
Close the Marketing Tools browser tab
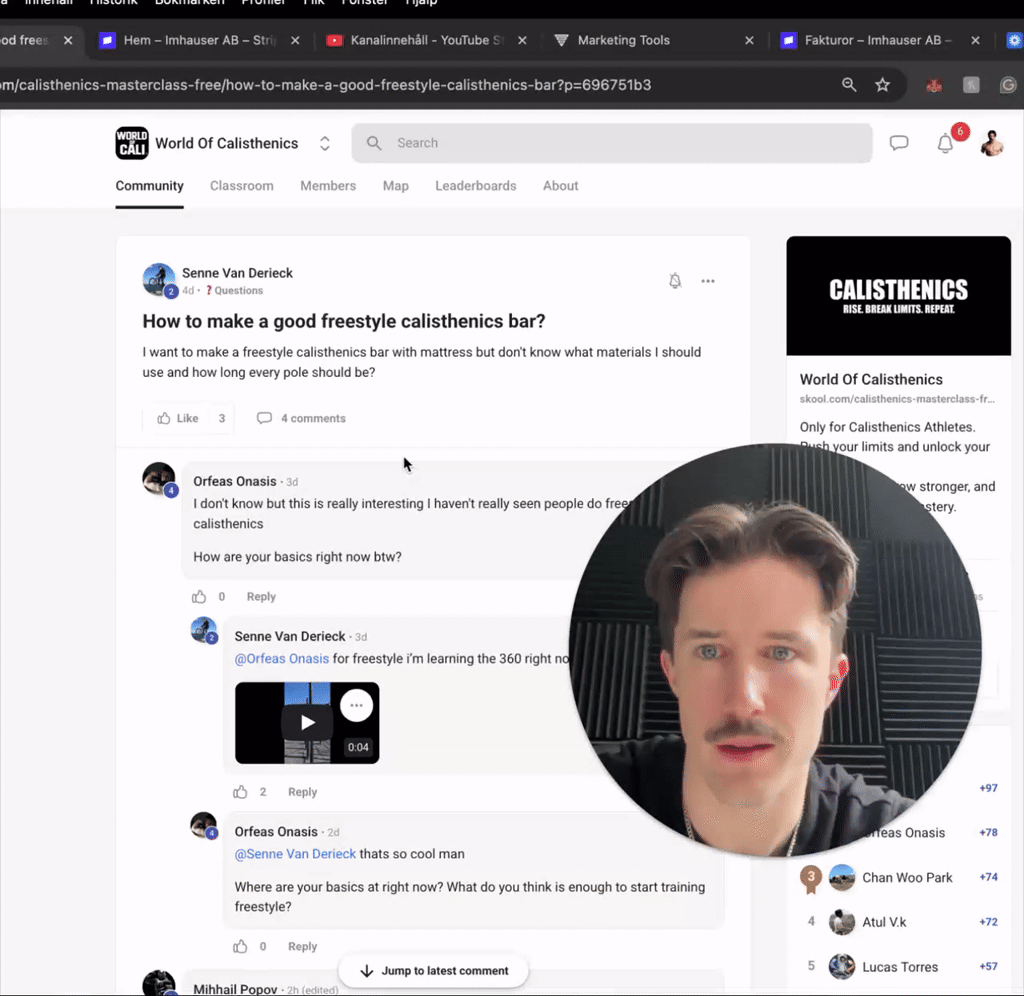click(749, 40)
